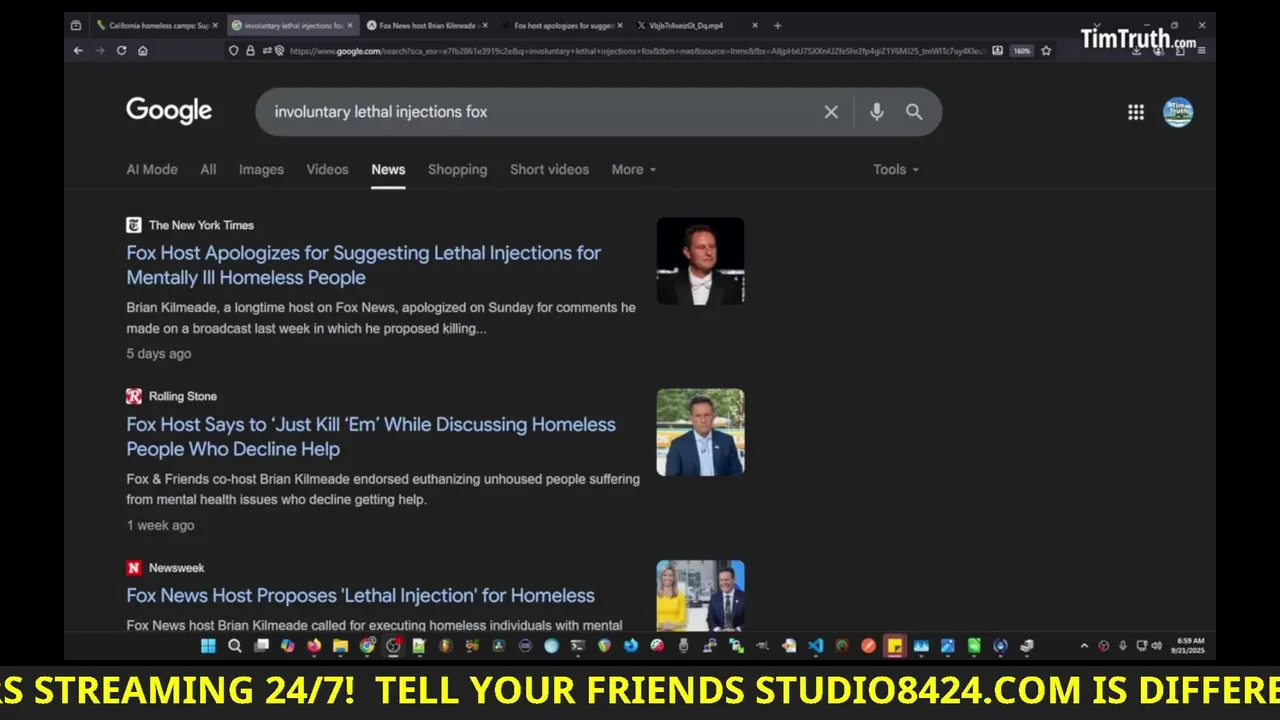Screen dimensions: 1280x720
Task: Reset the 160% zoom level indicator
Action: tap(1021, 50)
